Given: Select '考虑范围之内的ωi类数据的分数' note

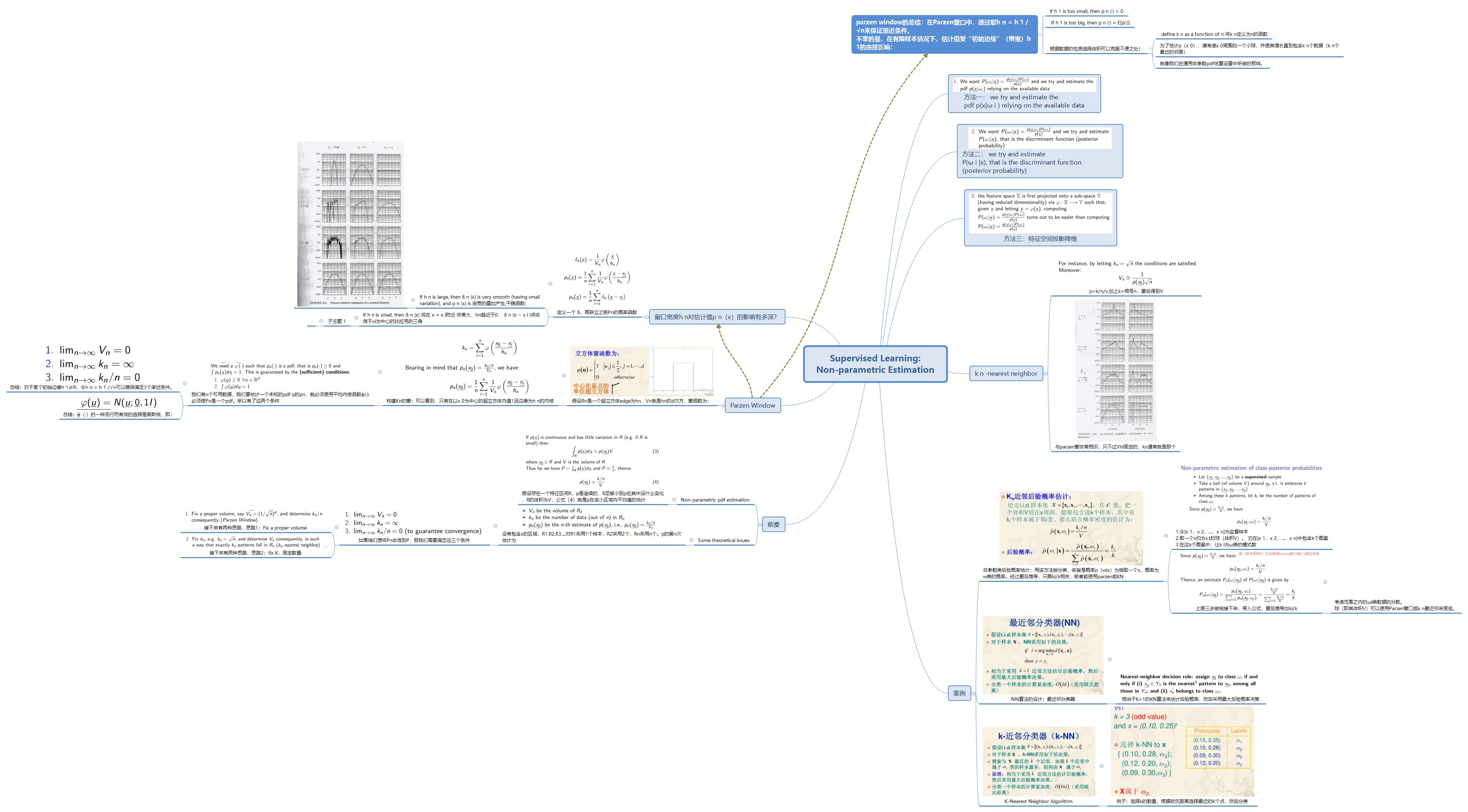Looking at the screenshot, I should pyautogui.click(x=1394, y=605).
